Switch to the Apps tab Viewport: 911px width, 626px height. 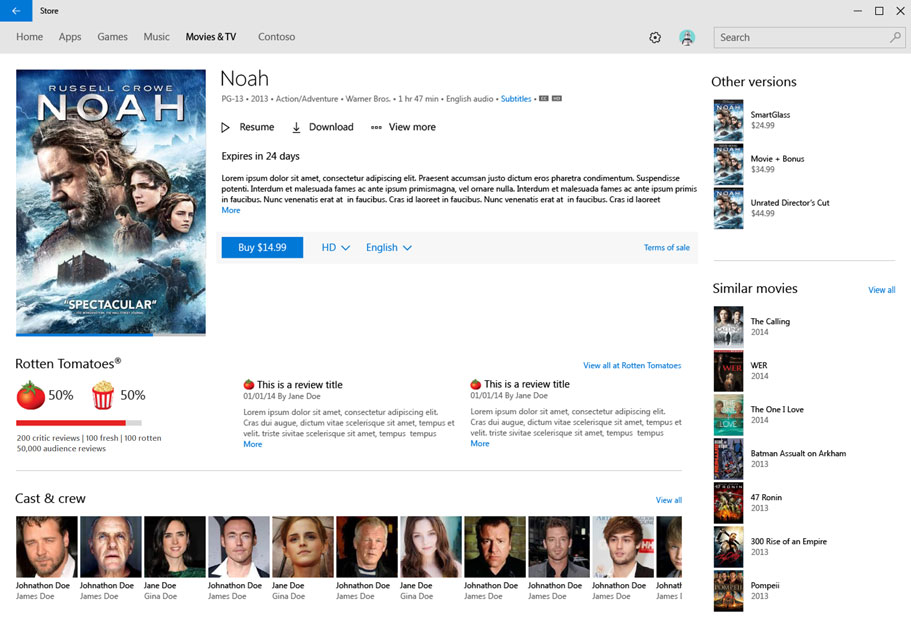pos(70,37)
